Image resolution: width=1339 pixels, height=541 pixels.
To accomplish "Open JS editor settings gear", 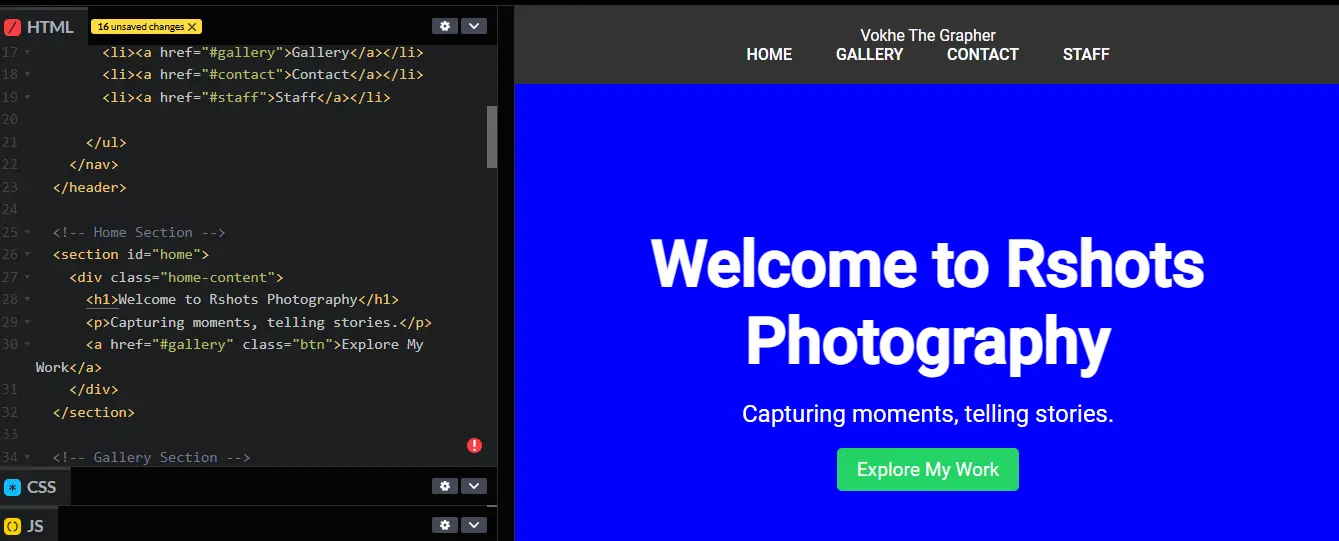I will (x=445, y=525).
